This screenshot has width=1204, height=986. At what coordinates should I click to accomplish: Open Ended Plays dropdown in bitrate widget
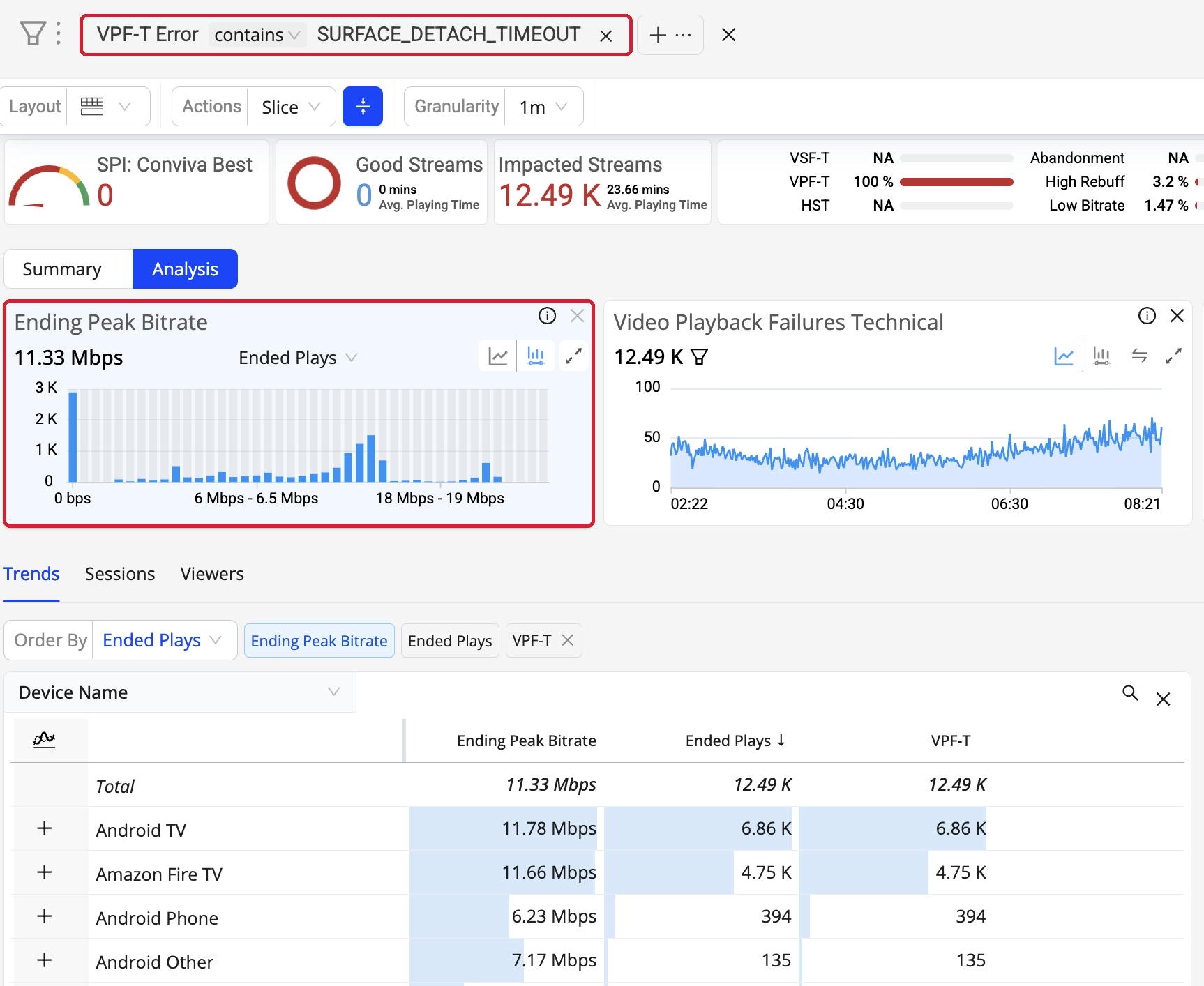pyautogui.click(x=298, y=358)
